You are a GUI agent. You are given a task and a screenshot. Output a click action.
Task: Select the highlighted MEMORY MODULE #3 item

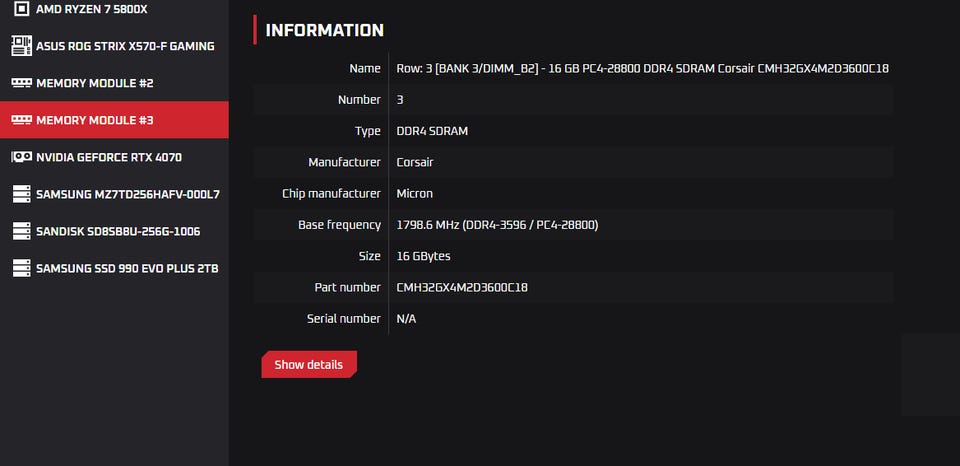[114, 120]
